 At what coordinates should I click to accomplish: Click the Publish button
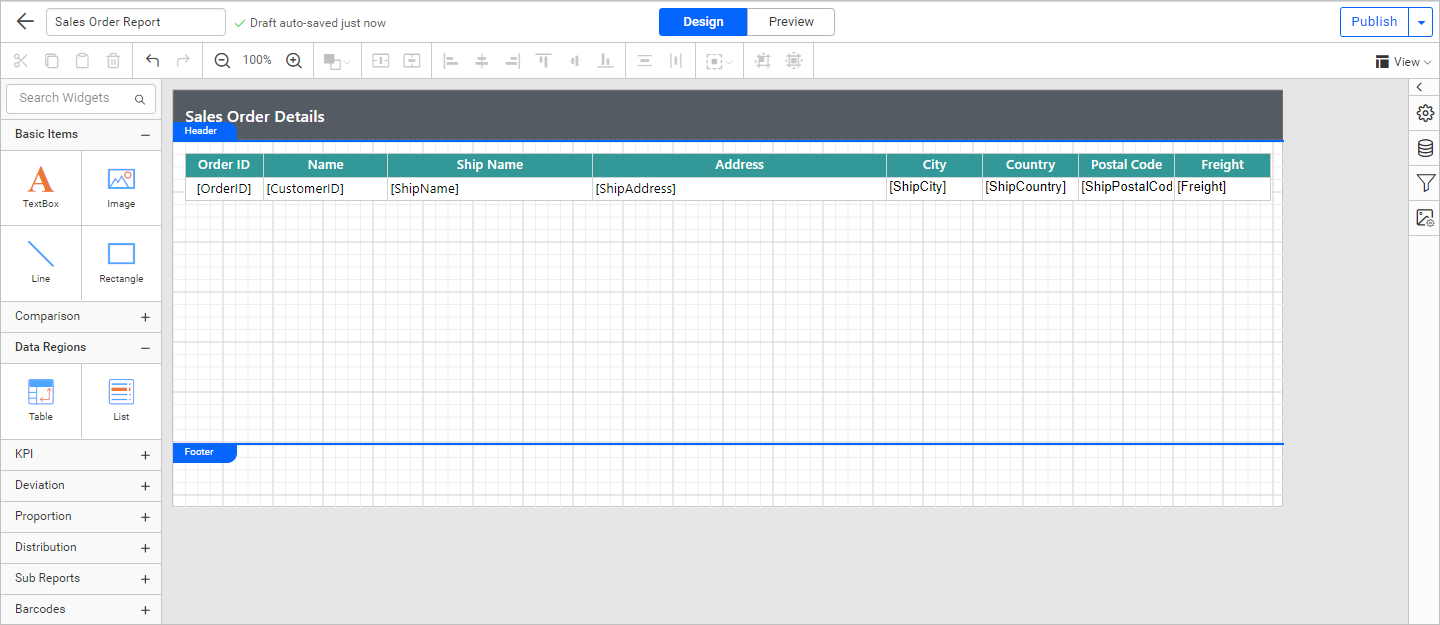tap(1373, 21)
